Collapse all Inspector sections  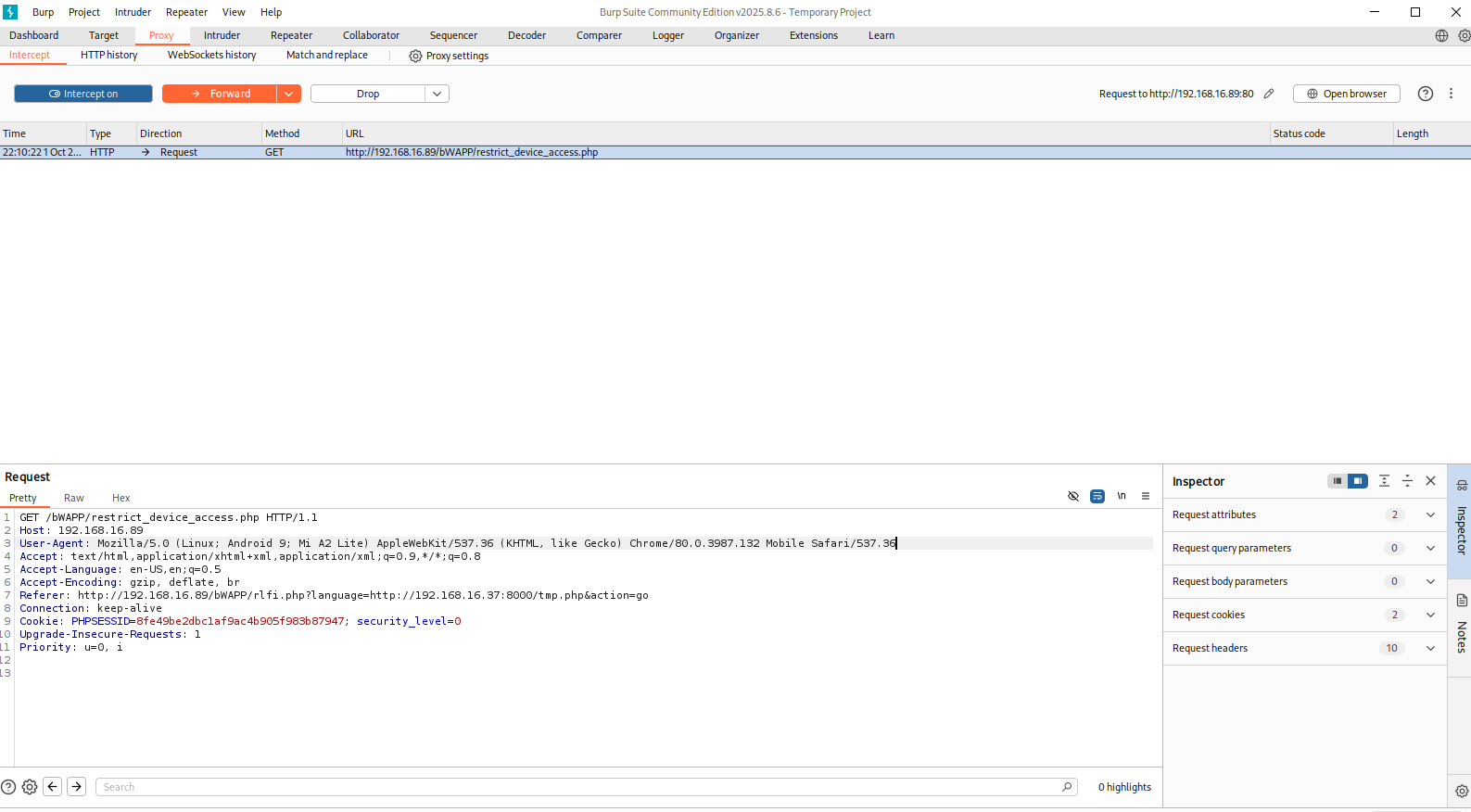coord(1407,481)
